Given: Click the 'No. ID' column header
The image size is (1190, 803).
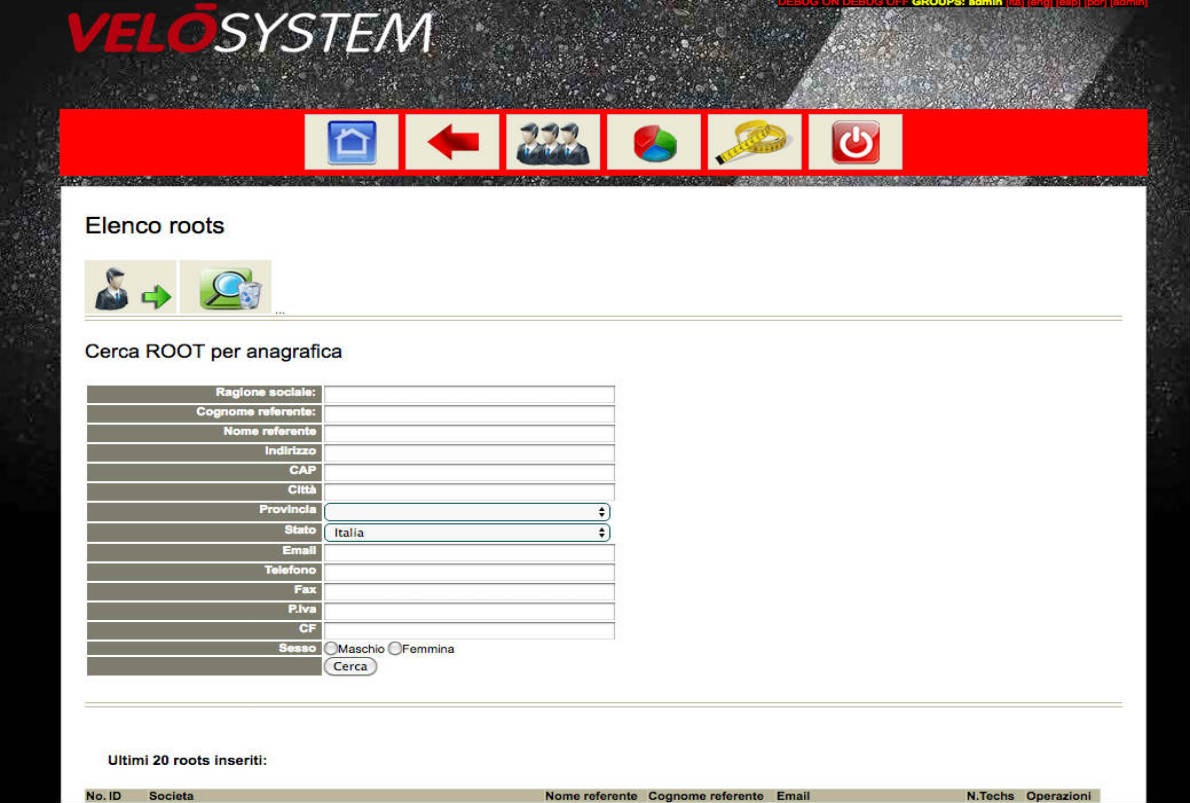Looking at the screenshot, I should (103, 796).
